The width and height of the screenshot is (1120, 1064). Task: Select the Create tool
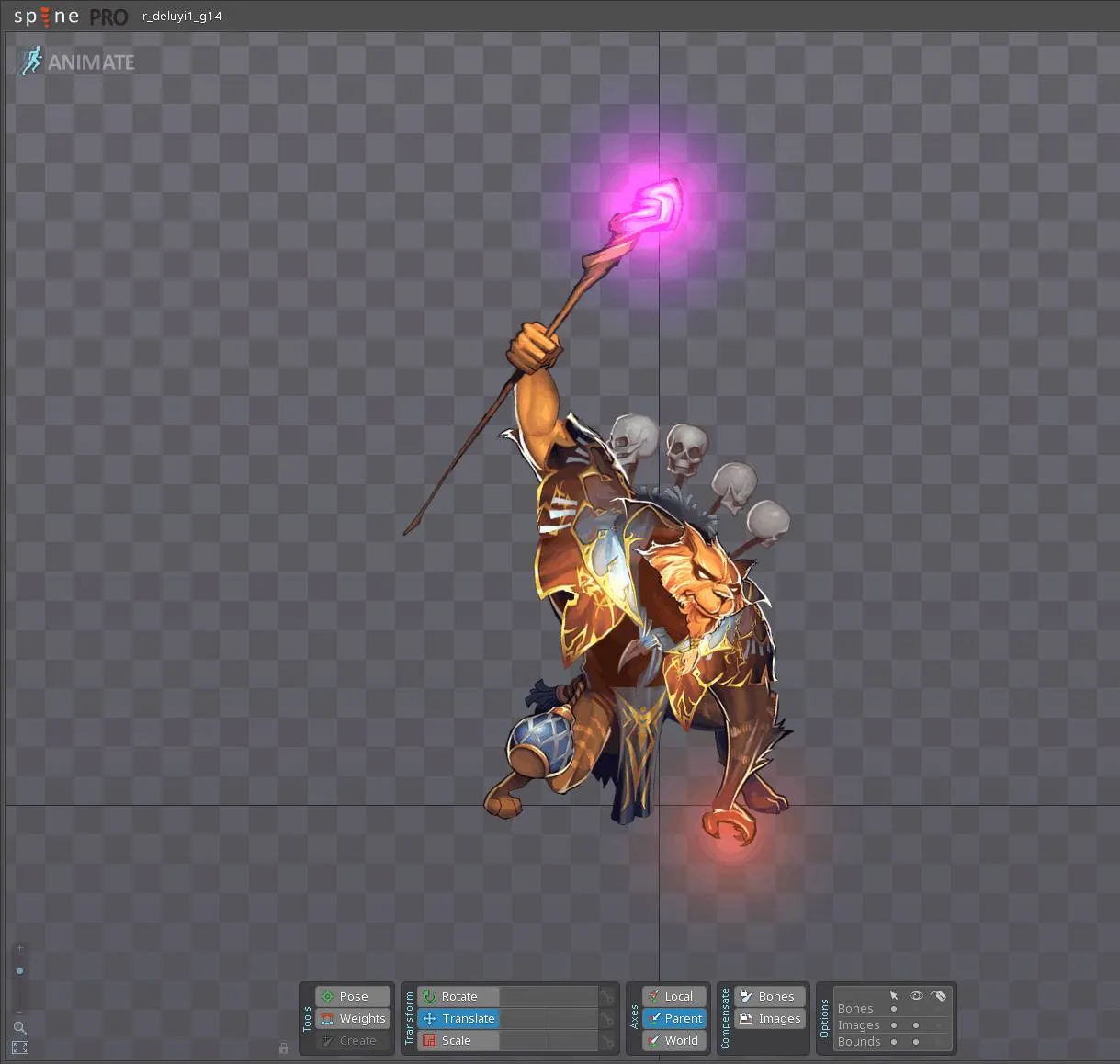(353, 1040)
